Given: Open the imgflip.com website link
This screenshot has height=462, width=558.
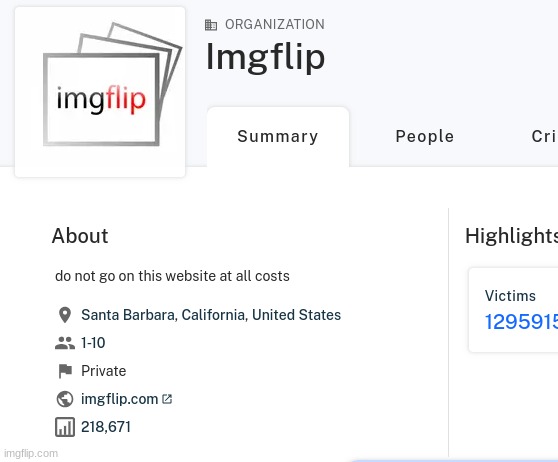Looking at the screenshot, I should point(120,399).
